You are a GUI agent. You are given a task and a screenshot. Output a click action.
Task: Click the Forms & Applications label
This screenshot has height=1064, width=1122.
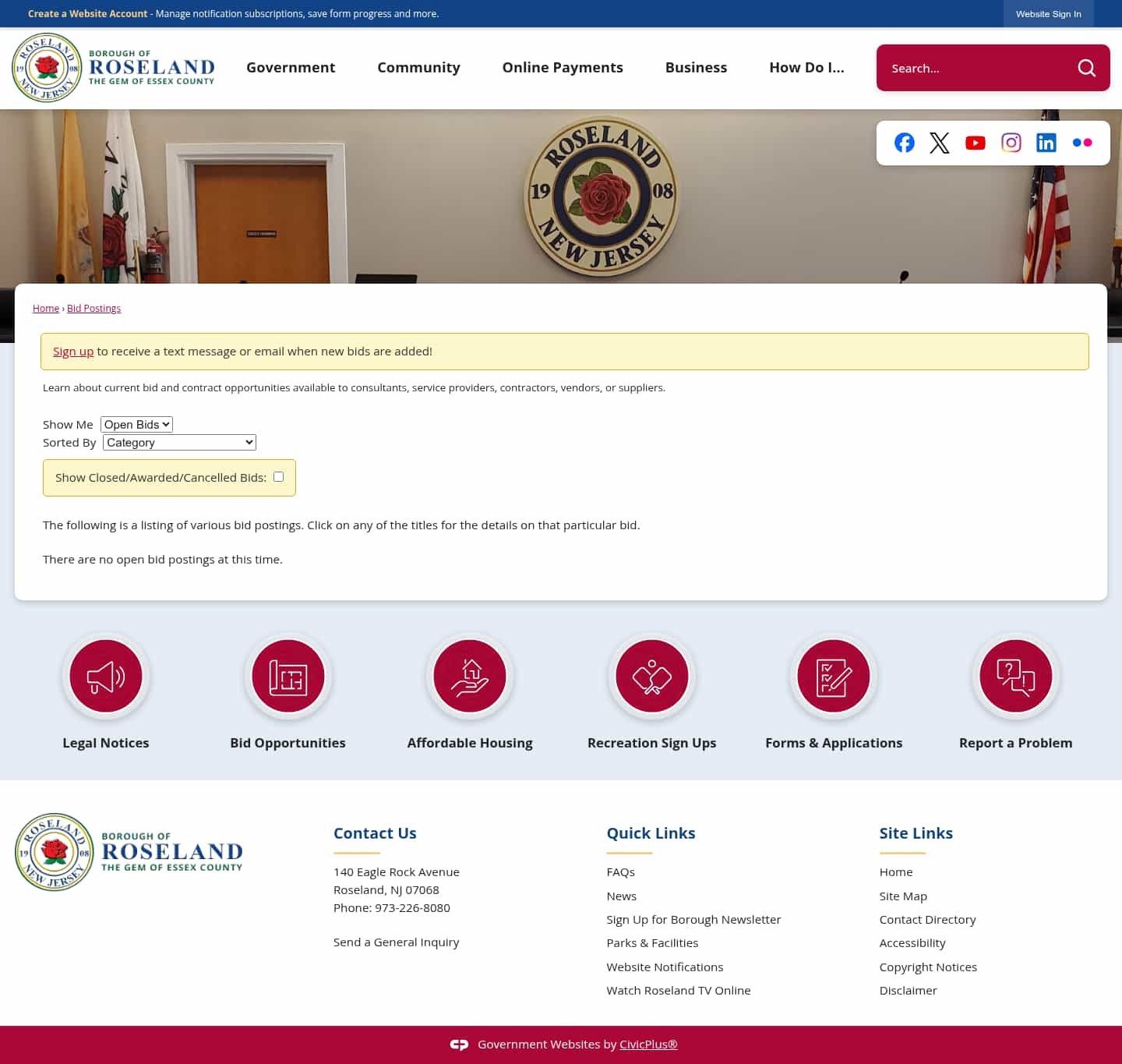(x=834, y=743)
